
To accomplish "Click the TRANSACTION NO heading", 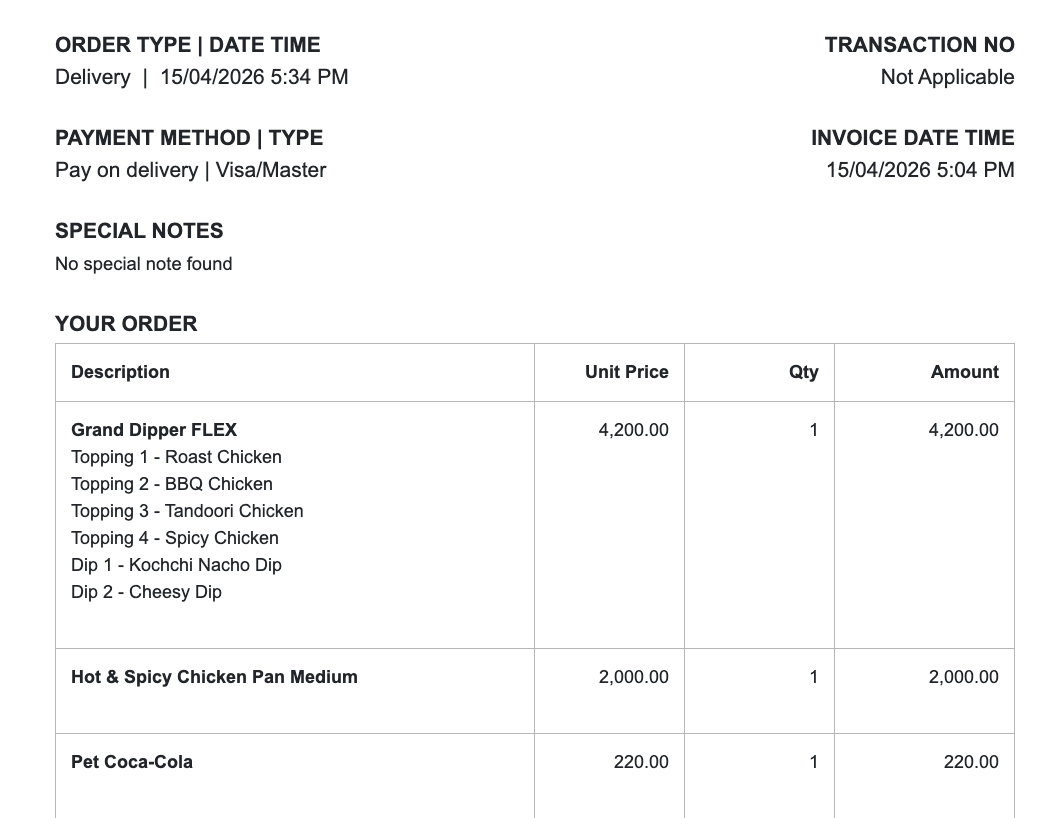I will point(919,45).
